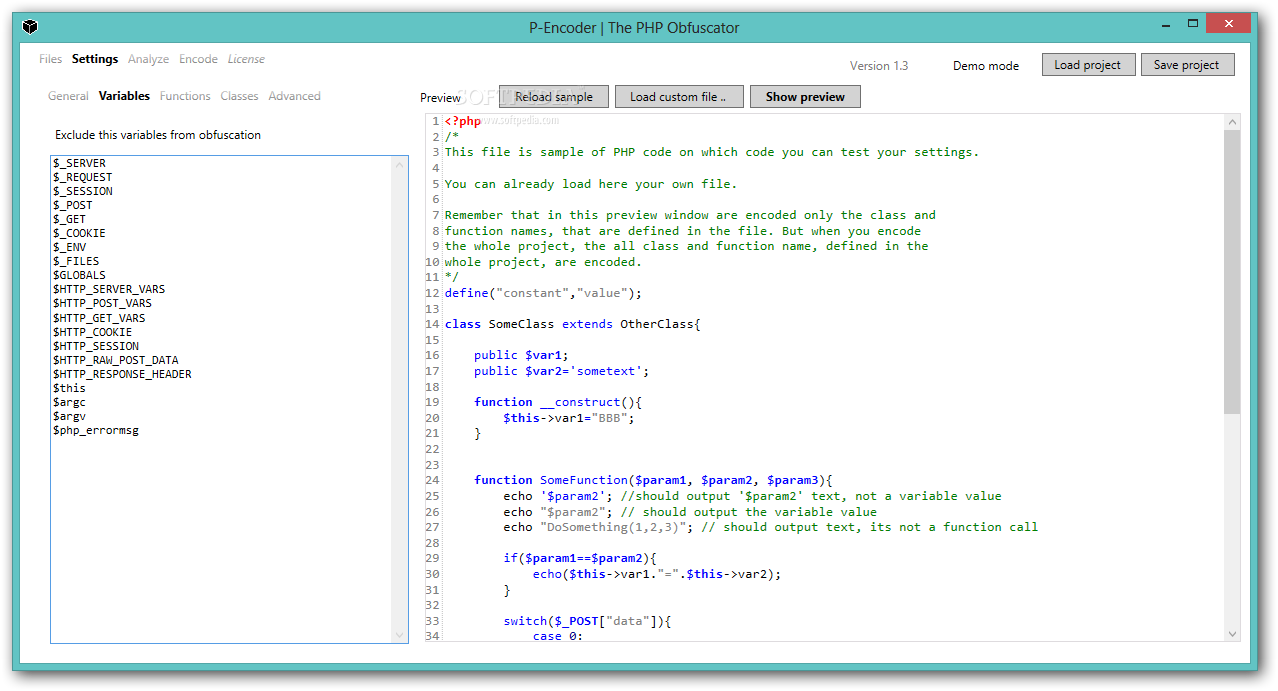Click the function SomeFunction declaration line
1278x691 pixels.
pyautogui.click(x=653, y=480)
